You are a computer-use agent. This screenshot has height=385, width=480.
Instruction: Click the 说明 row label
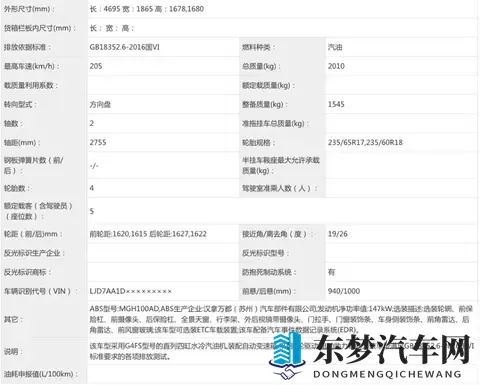coord(13,351)
